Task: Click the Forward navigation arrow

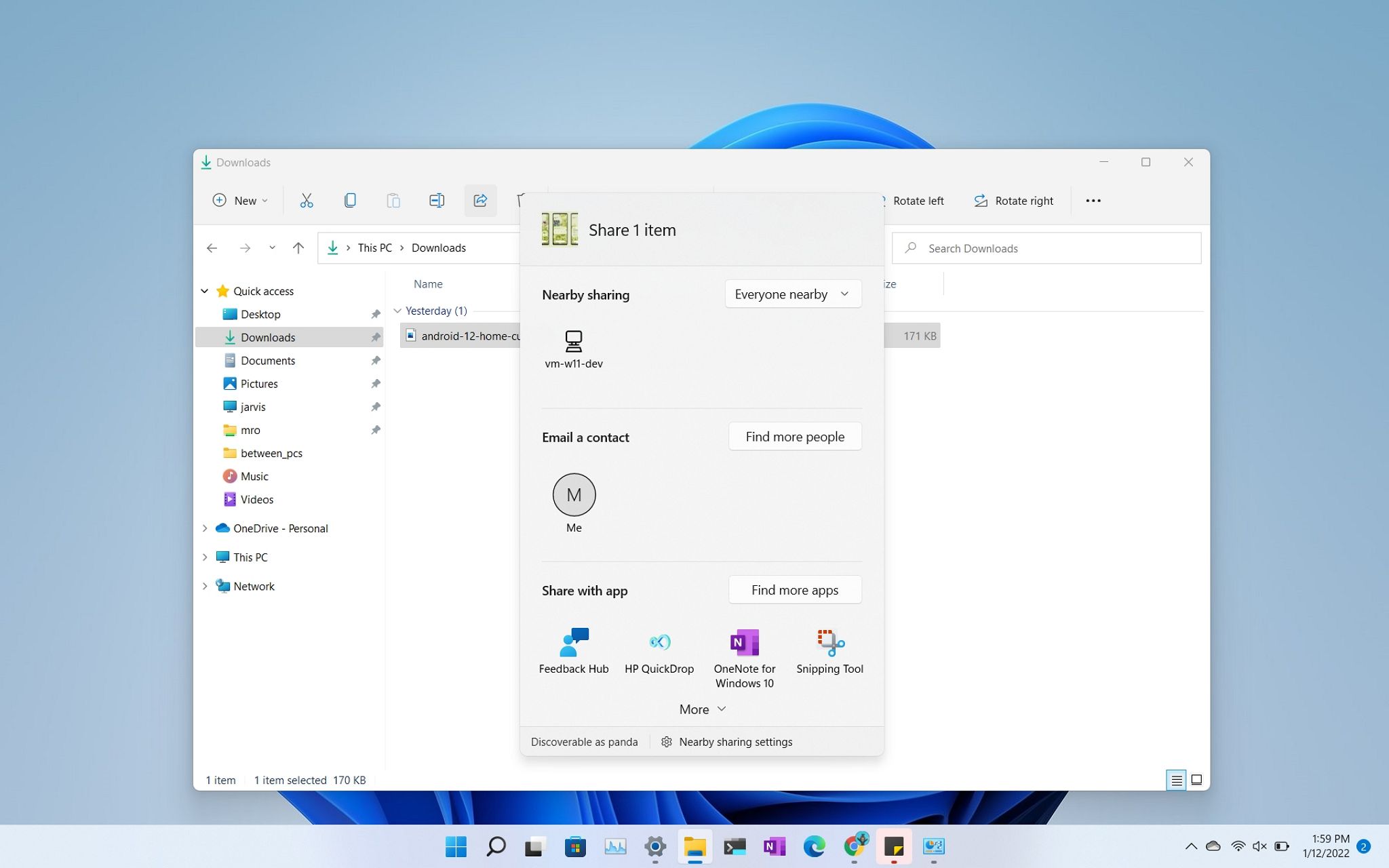Action: (x=245, y=248)
